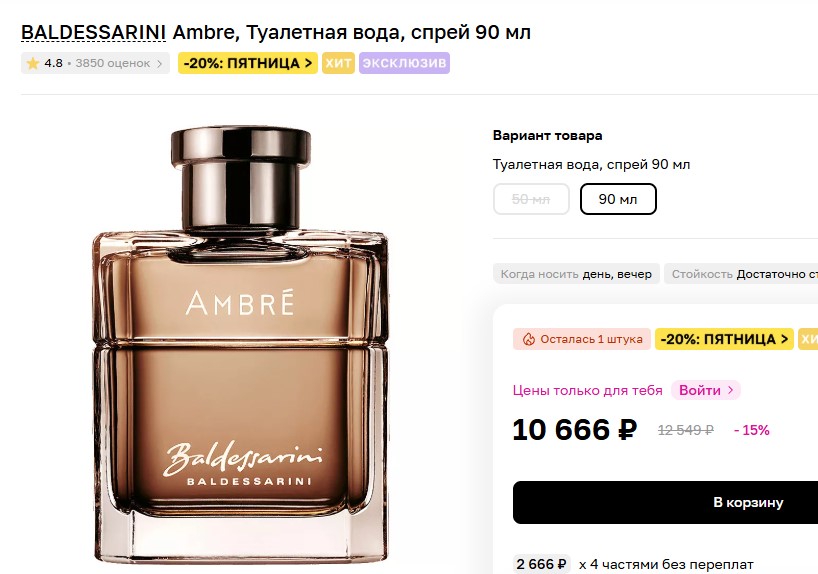
Task: Click the yellow rating star icon
Action: [33, 64]
